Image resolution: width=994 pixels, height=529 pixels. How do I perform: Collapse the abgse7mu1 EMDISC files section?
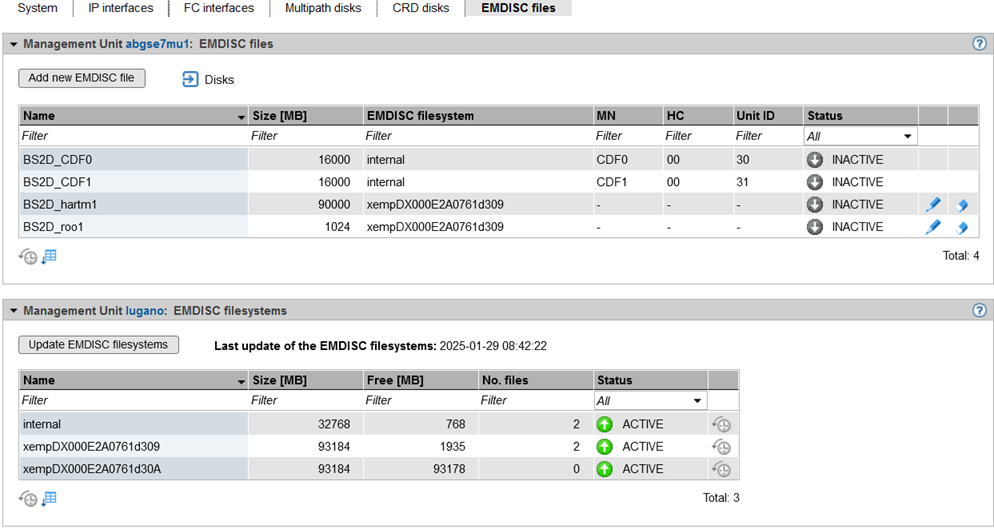point(13,44)
